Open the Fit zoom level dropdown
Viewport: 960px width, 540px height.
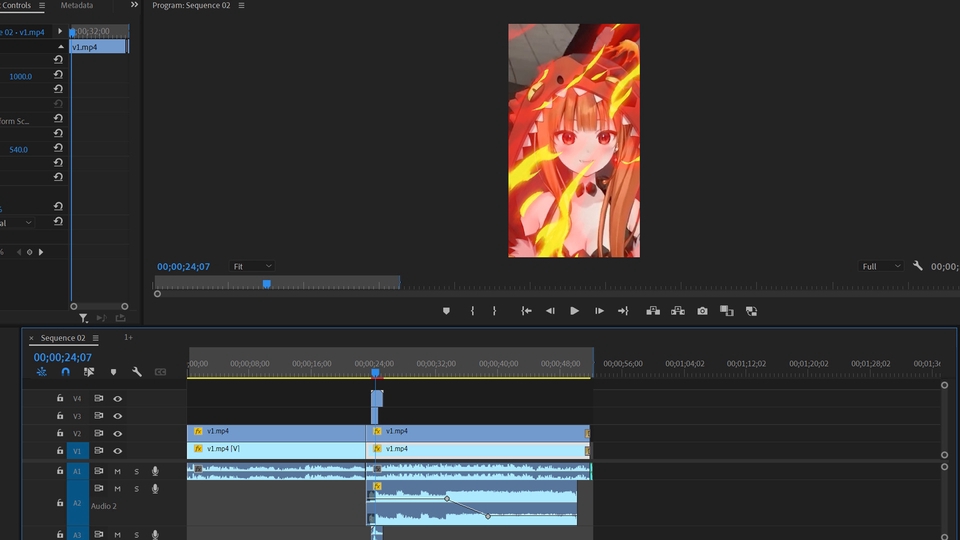click(x=252, y=266)
